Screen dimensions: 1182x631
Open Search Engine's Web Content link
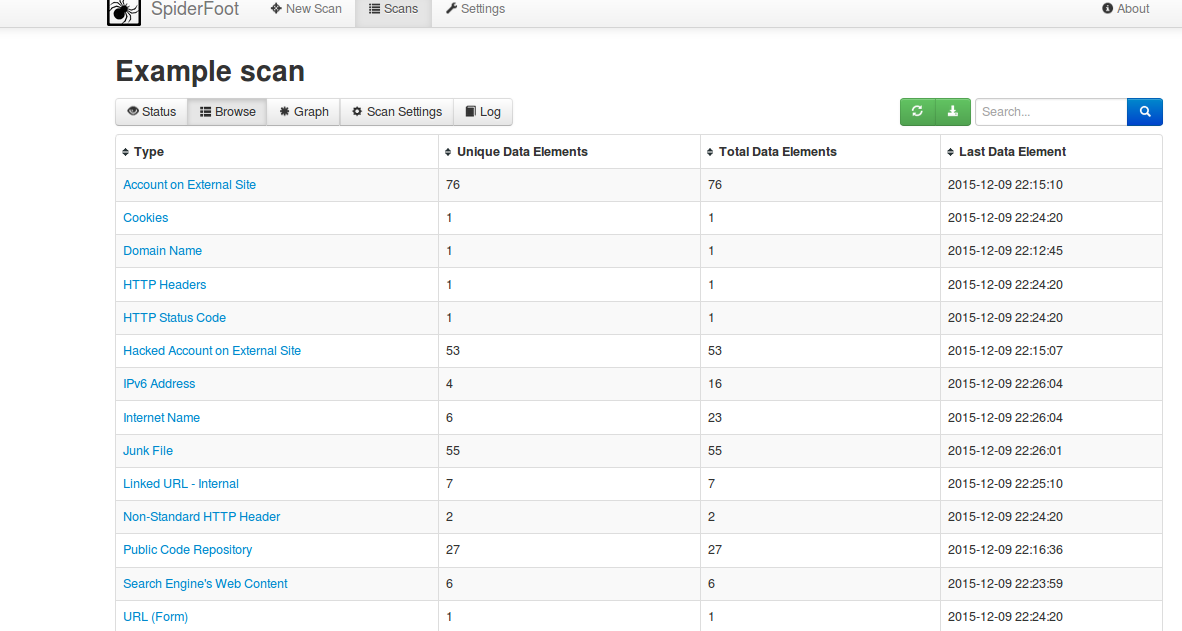(205, 584)
